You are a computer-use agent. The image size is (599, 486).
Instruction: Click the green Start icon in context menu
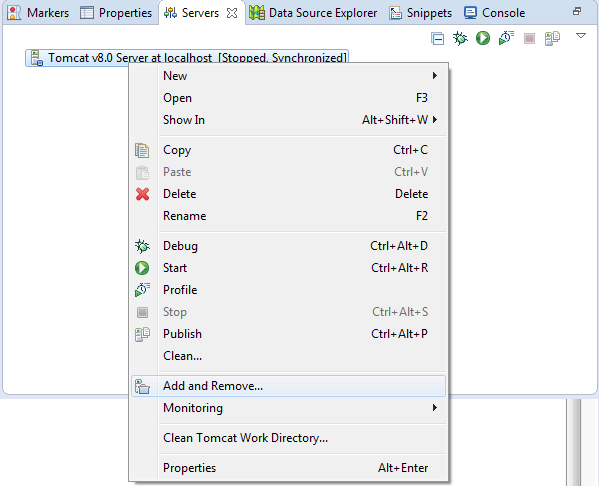pos(142,268)
